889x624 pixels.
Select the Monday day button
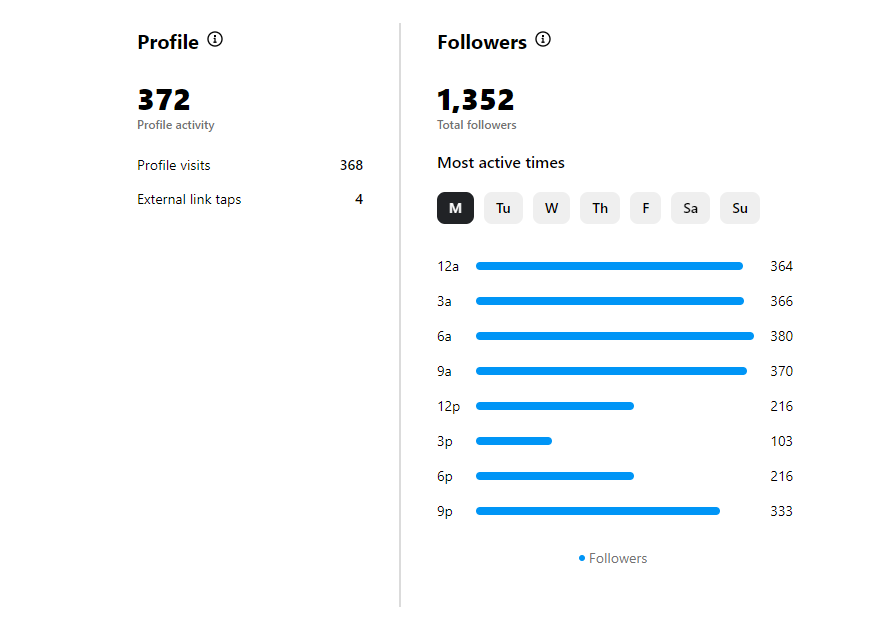(x=455, y=208)
